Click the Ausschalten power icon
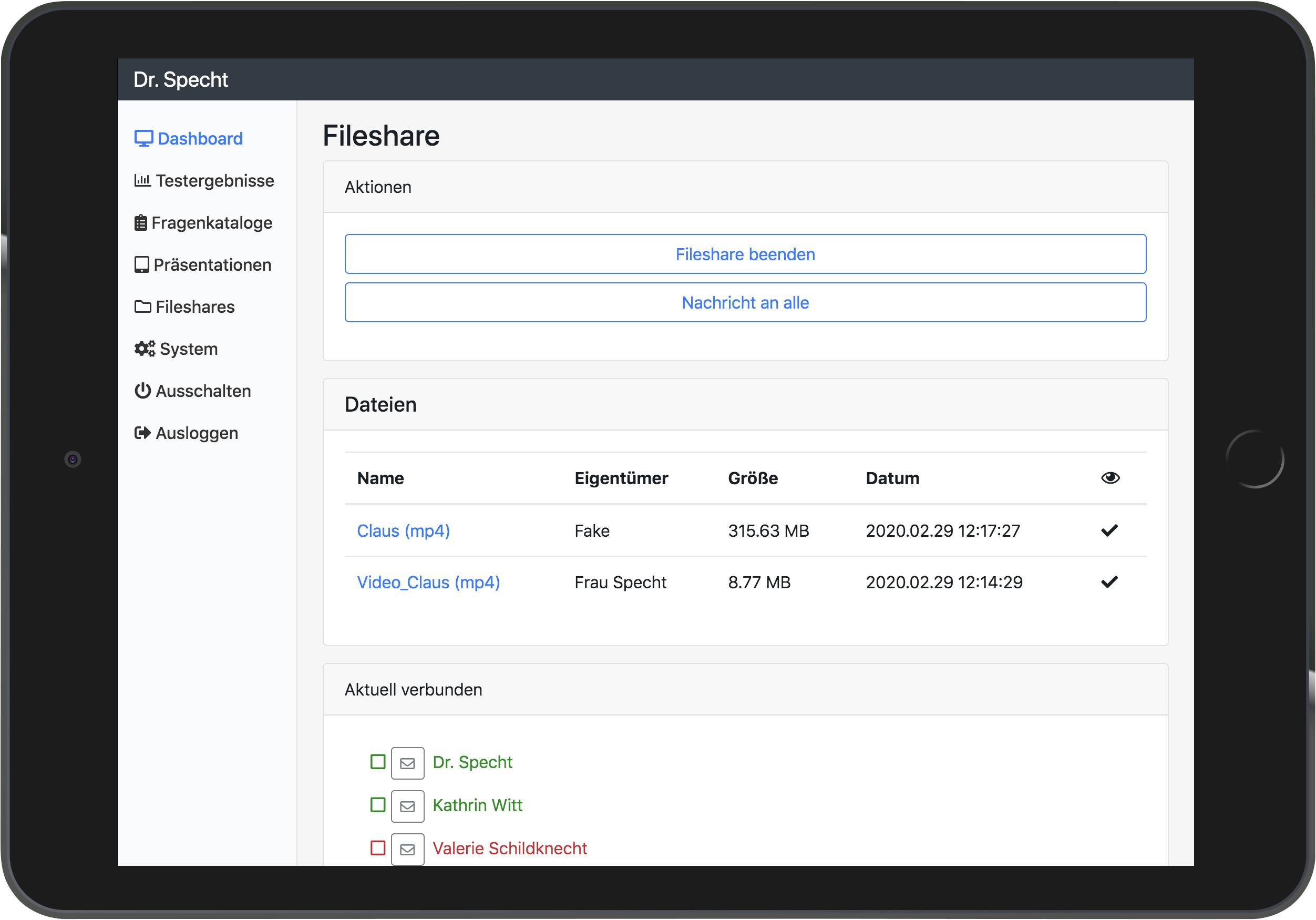 tap(143, 391)
